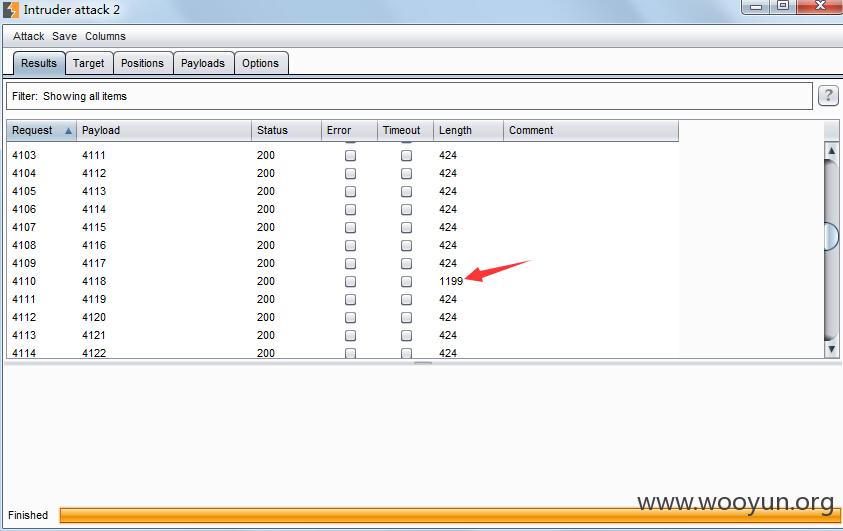Click length 424 for request 4108

pyautogui.click(x=448, y=245)
